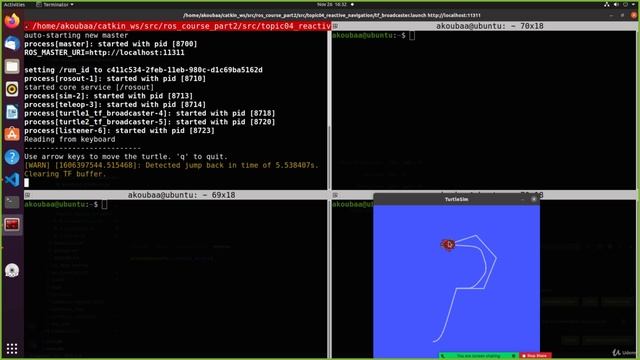Open the bottom-right terminal grouping icon

click(335, 195)
